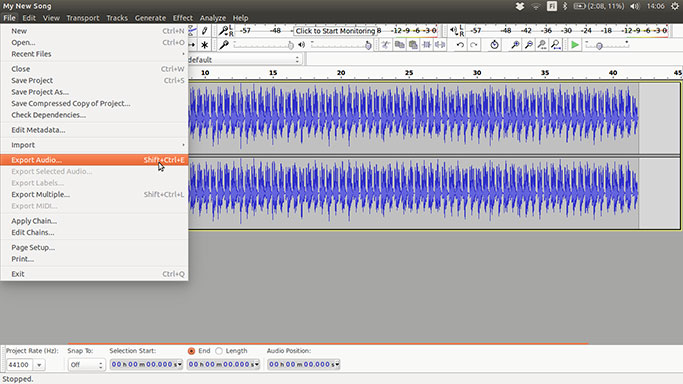Click the Silence audio icon

coord(440,45)
